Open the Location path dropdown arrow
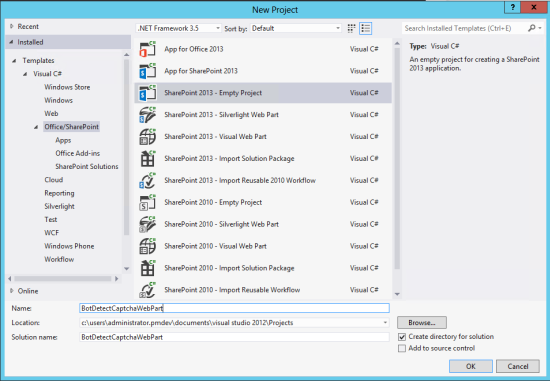 [x=385, y=323]
